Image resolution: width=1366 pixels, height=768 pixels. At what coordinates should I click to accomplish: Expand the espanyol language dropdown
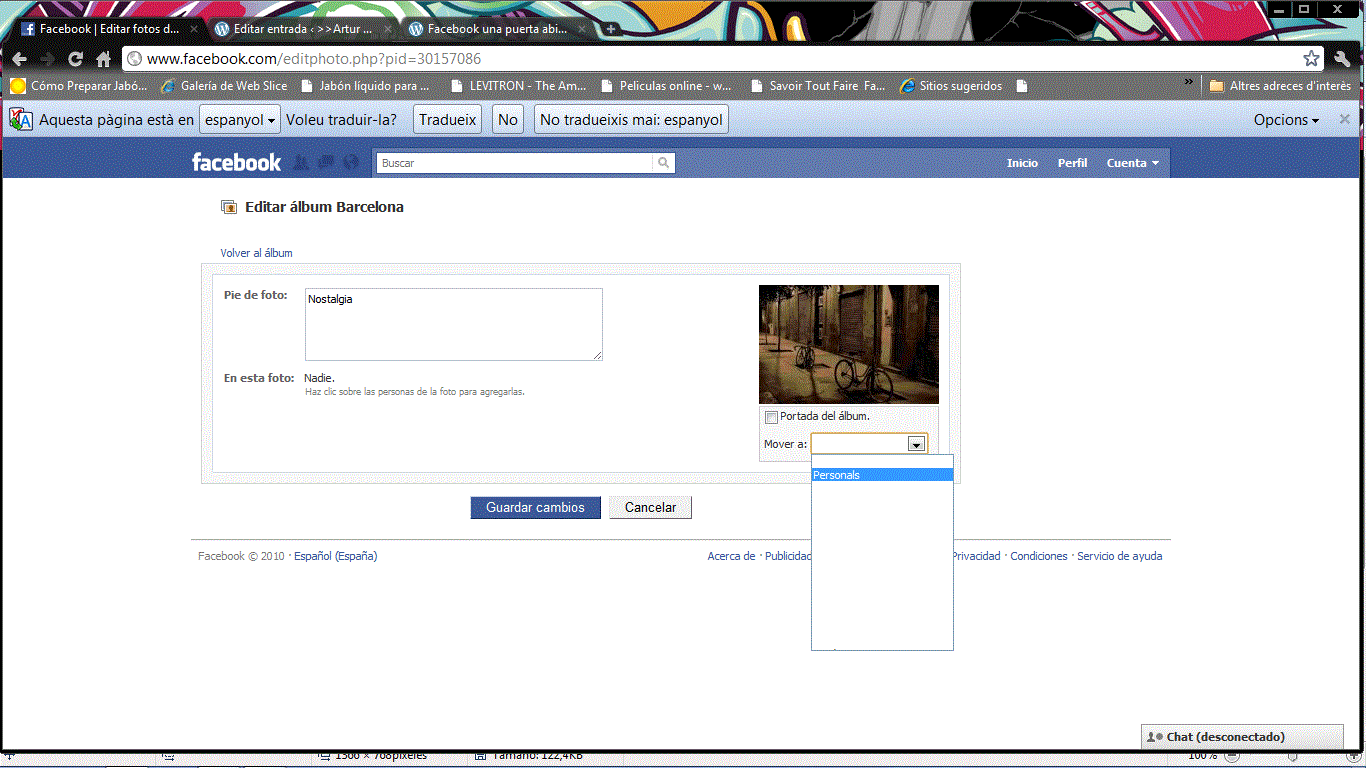click(x=239, y=120)
